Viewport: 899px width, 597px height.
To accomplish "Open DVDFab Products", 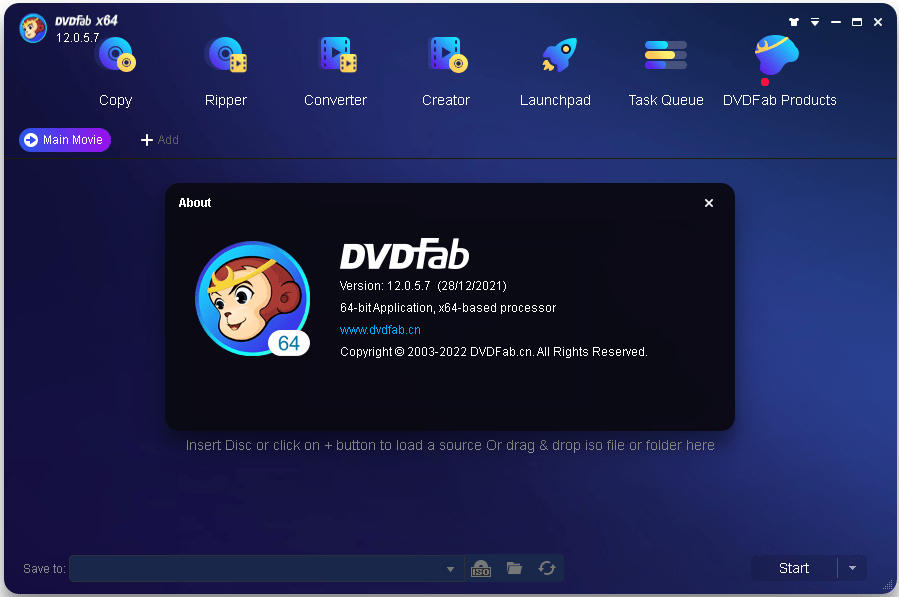I will [779, 72].
